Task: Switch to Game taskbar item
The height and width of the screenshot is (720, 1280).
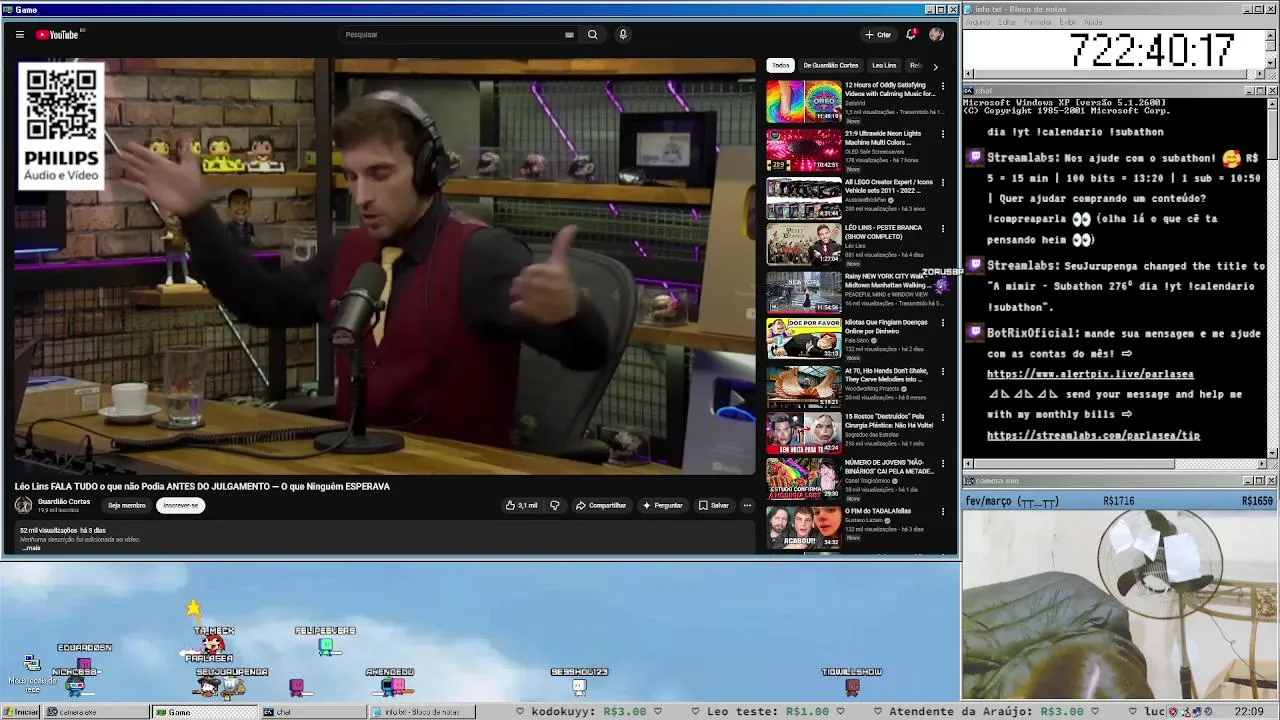Action: click(x=204, y=712)
